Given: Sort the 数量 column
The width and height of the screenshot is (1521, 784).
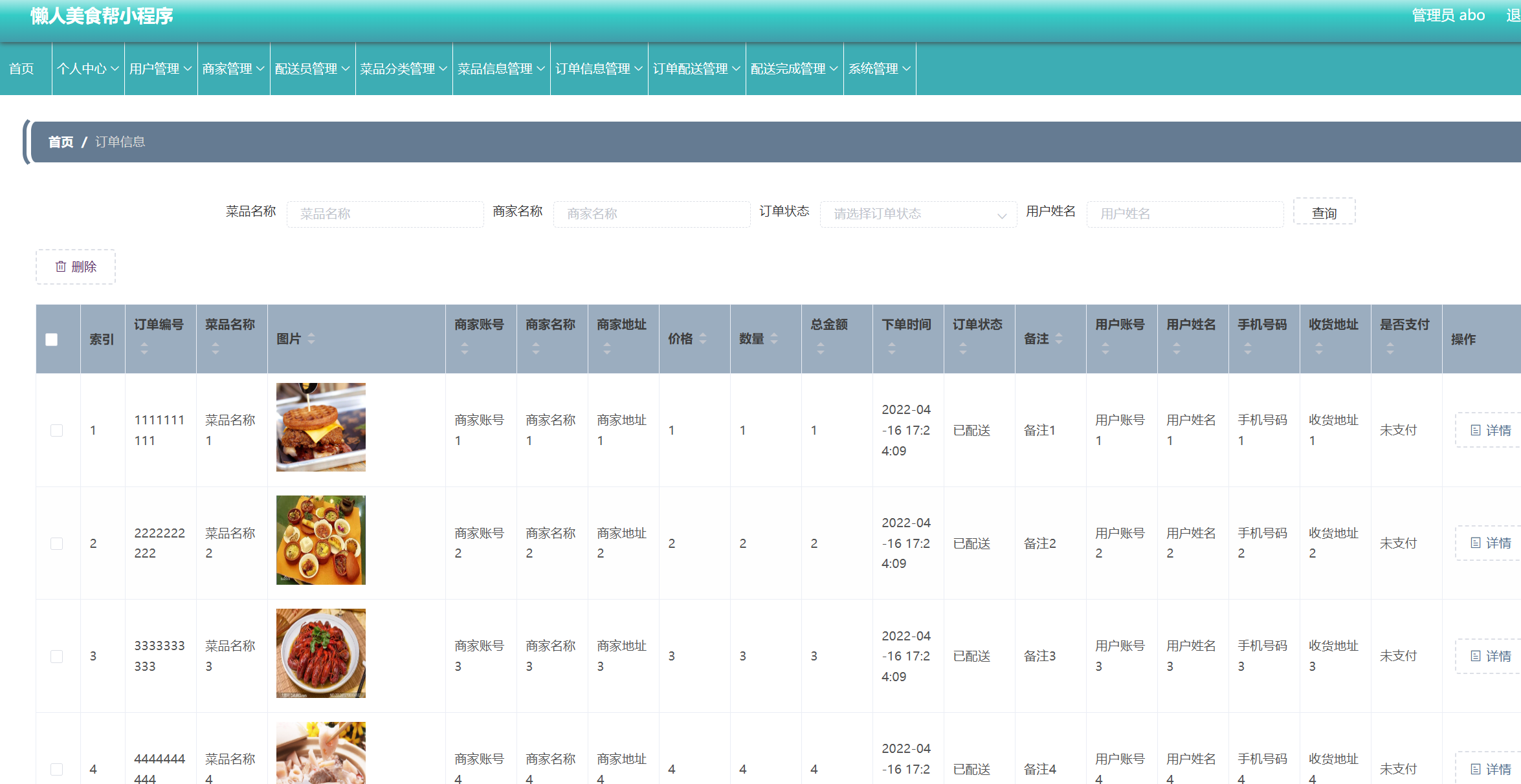Looking at the screenshot, I should click(x=774, y=338).
